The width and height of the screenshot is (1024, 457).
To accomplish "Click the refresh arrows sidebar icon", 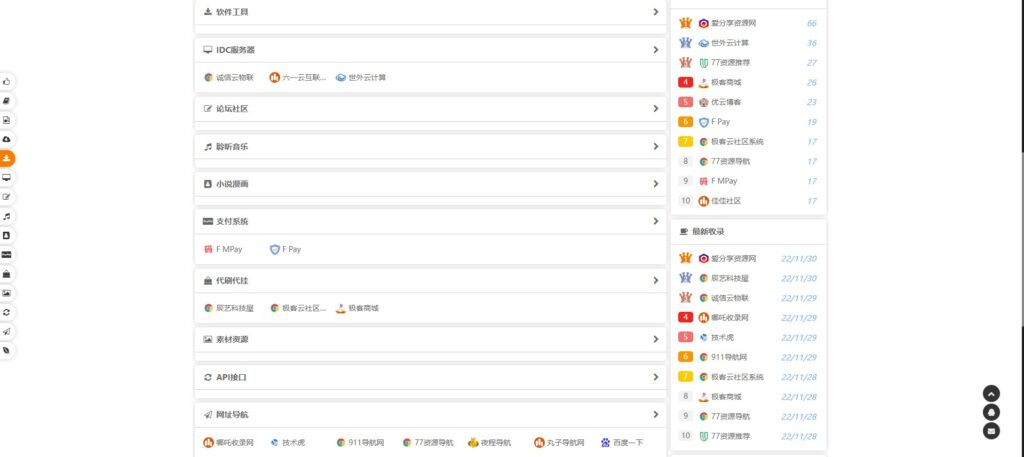I will tap(7, 312).
